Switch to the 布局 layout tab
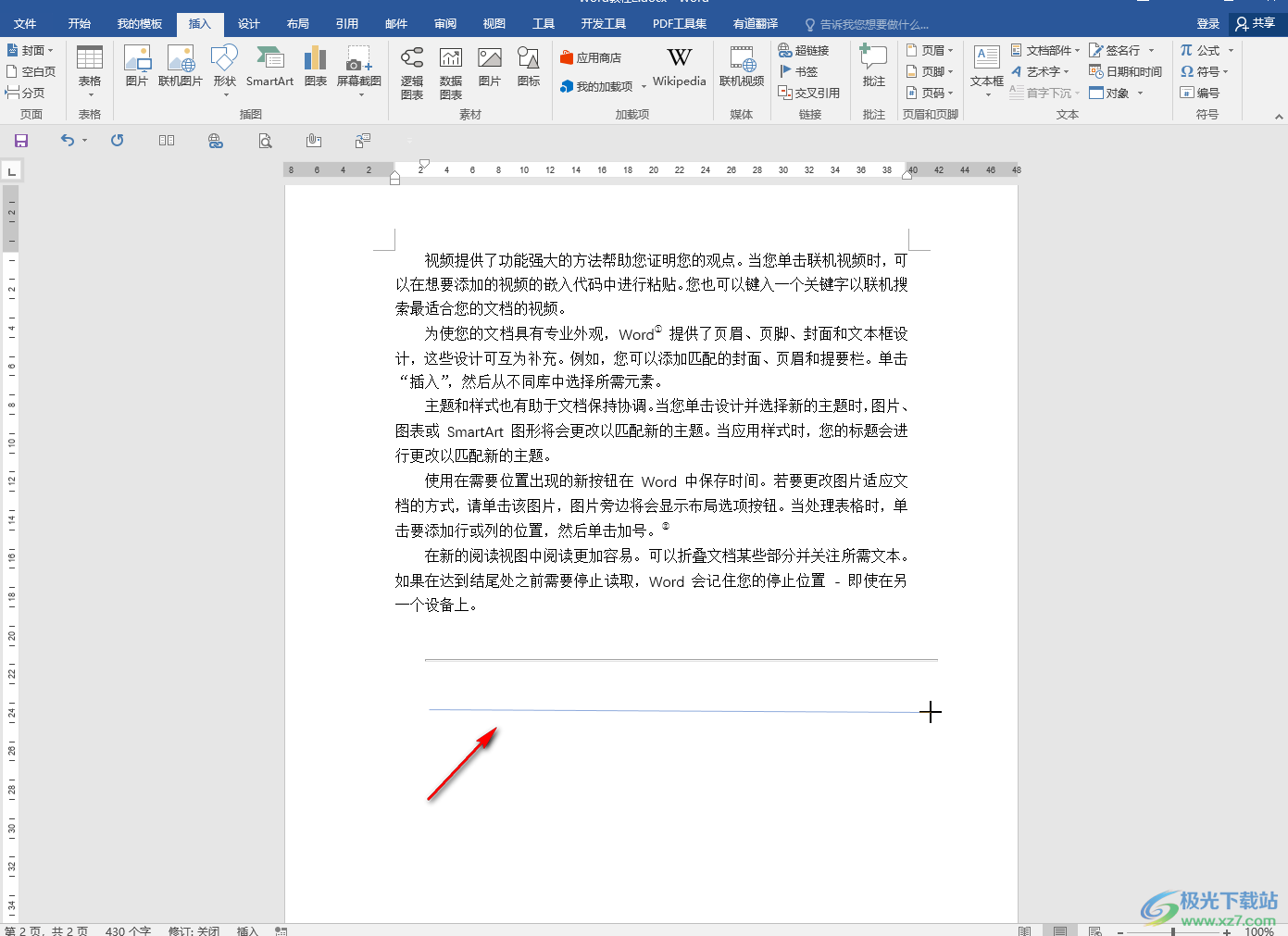The image size is (1288, 936). (x=298, y=24)
